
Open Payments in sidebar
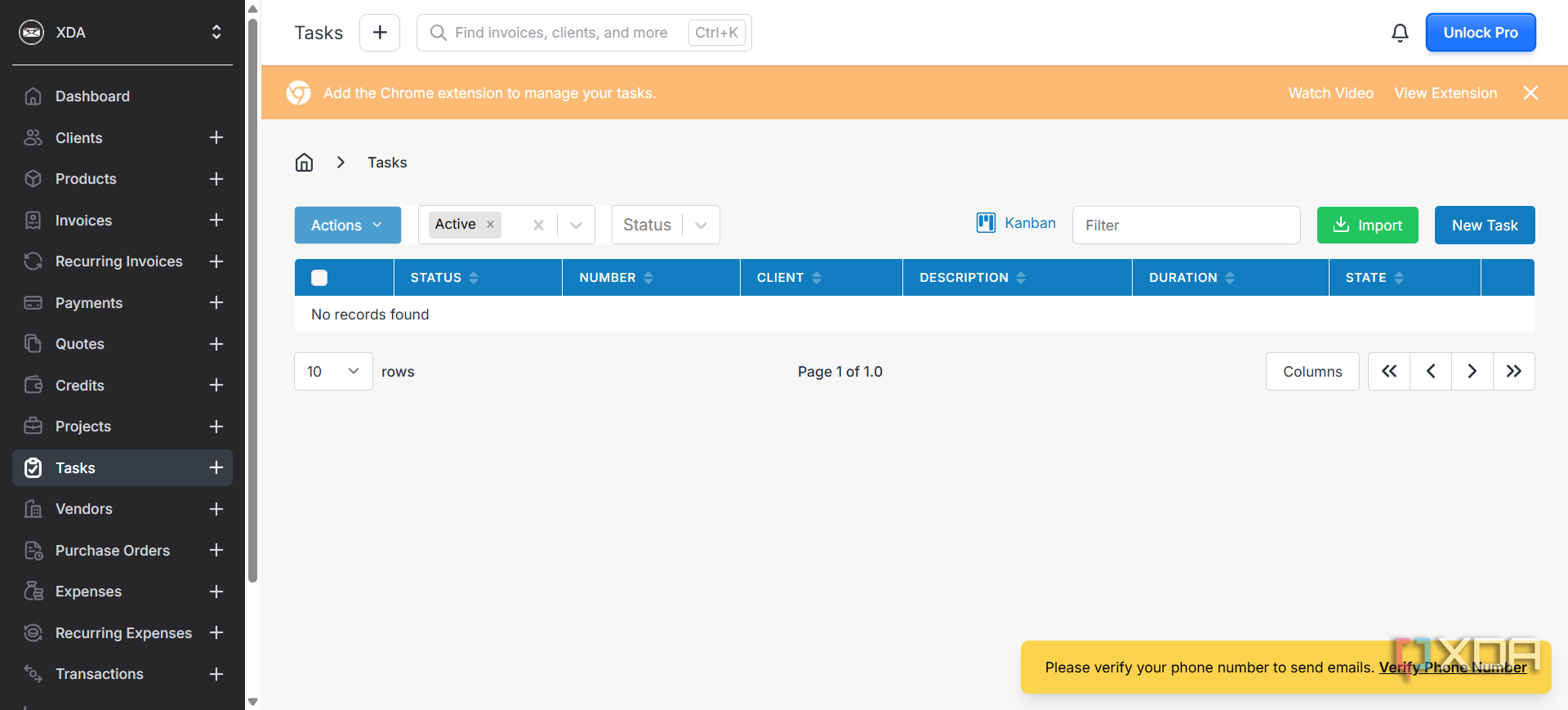(x=88, y=303)
